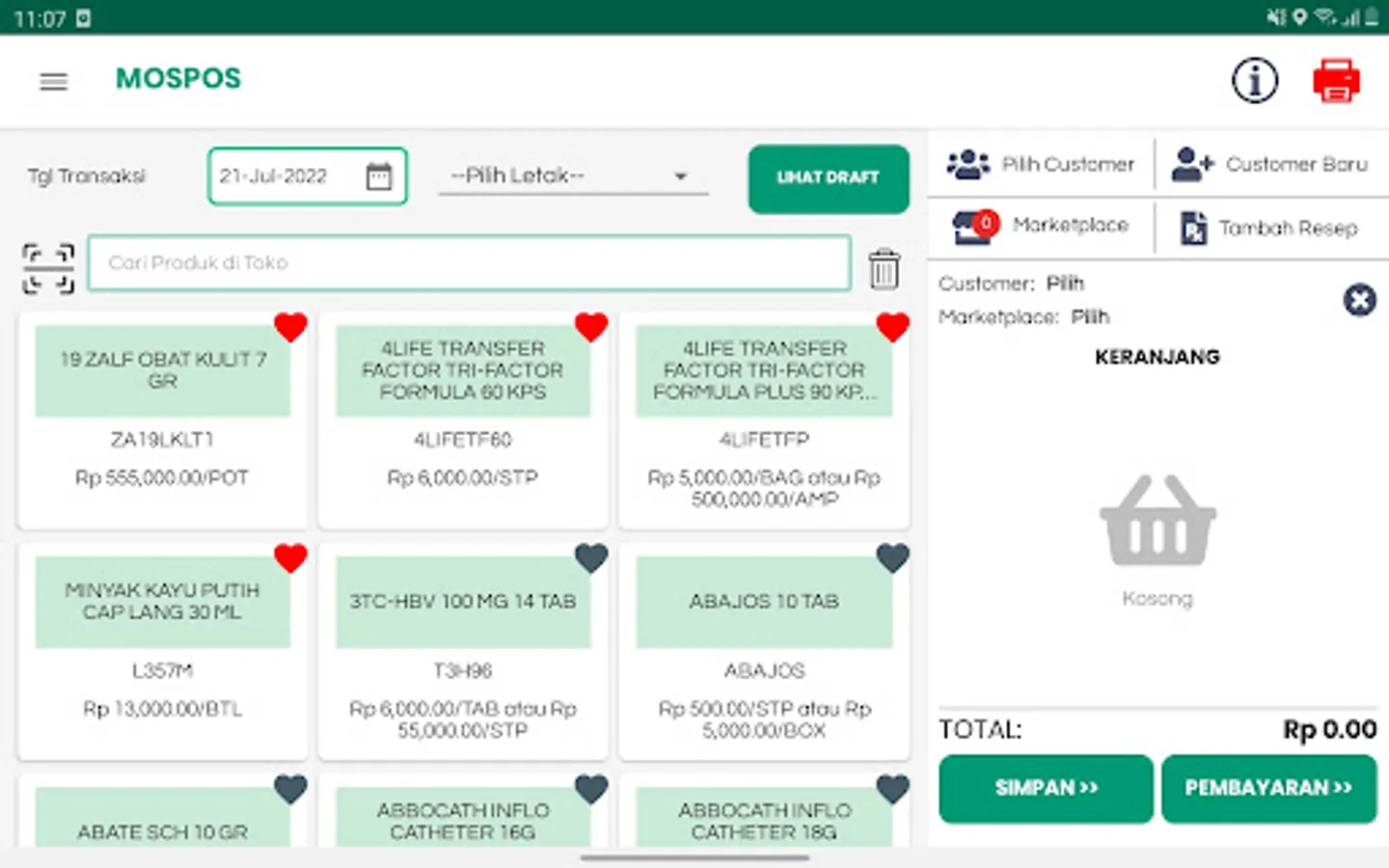Select ABATE SCH 10 GR product
This screenshot has width=1389, height=868.
click(162, 811)
